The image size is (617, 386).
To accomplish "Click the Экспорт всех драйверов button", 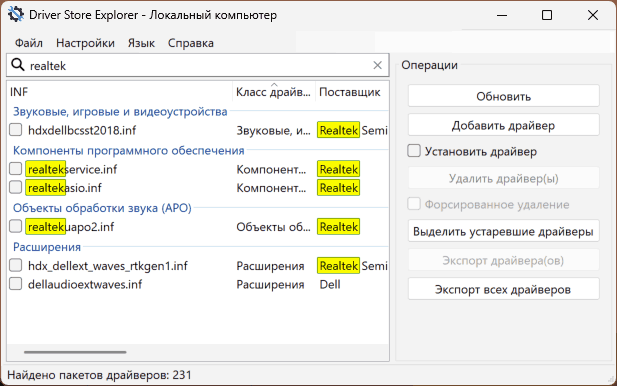I will tap(504, 289).
